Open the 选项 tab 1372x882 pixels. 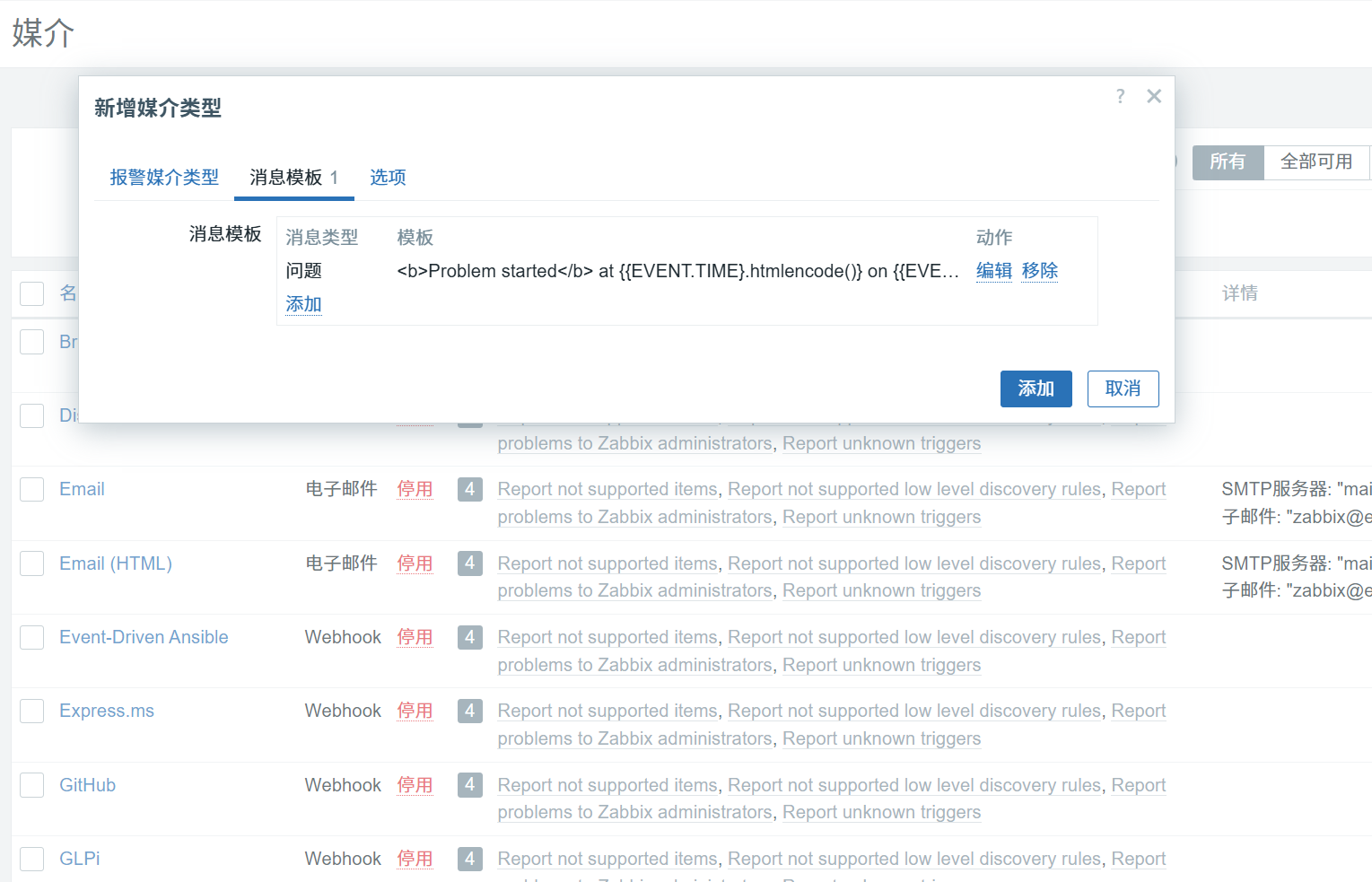coord(388,177)
